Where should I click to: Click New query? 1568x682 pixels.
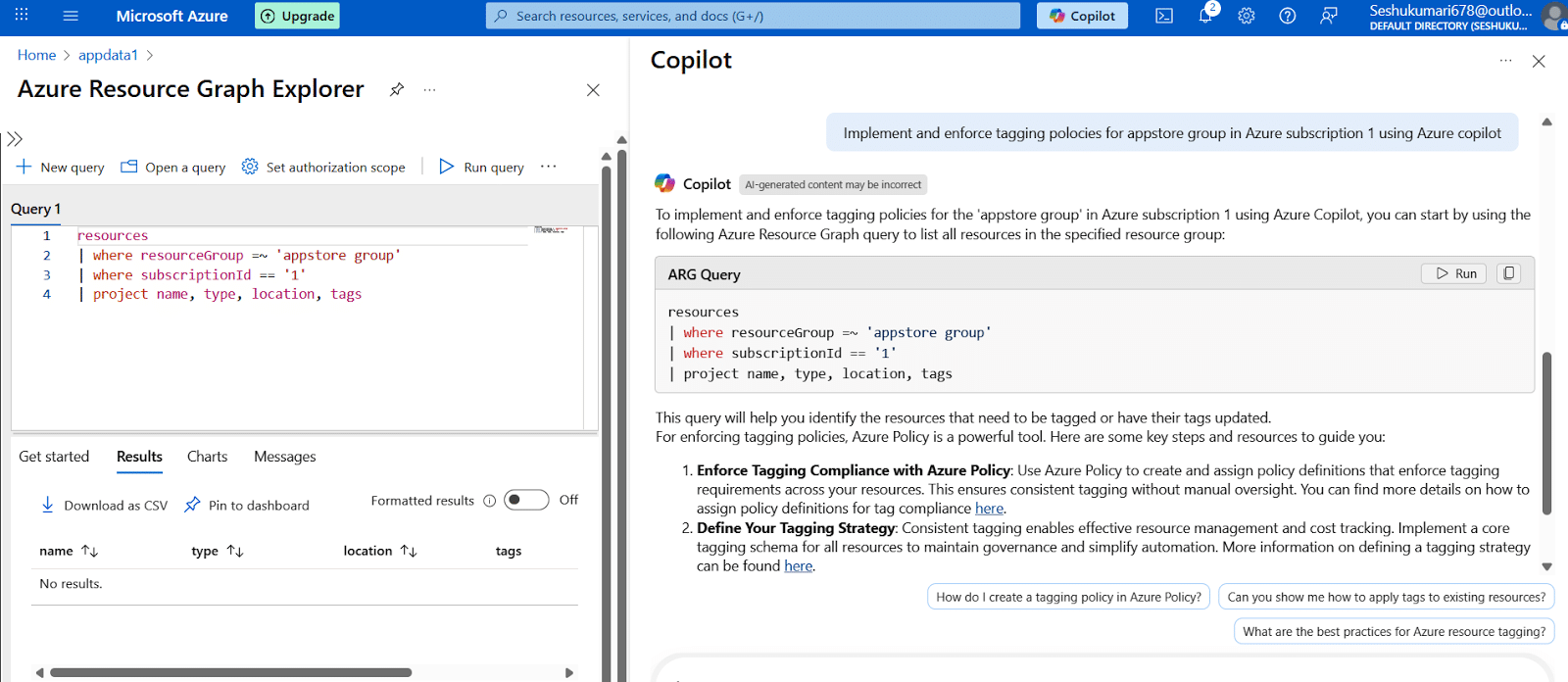point(61,167)
